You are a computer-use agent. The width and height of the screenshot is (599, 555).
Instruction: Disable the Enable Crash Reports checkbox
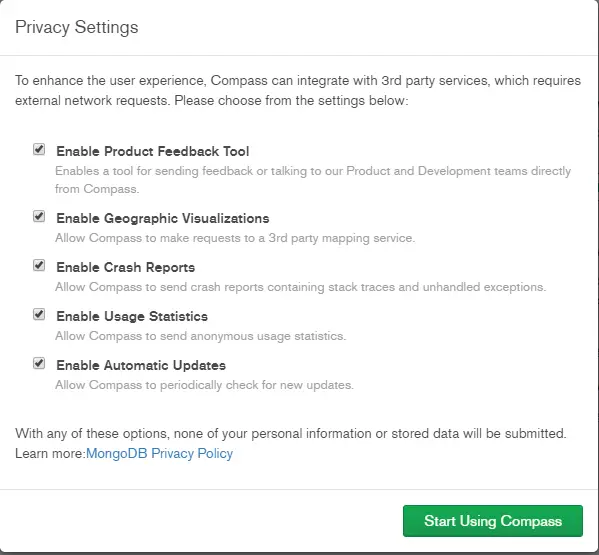click(x=39, y=265)
